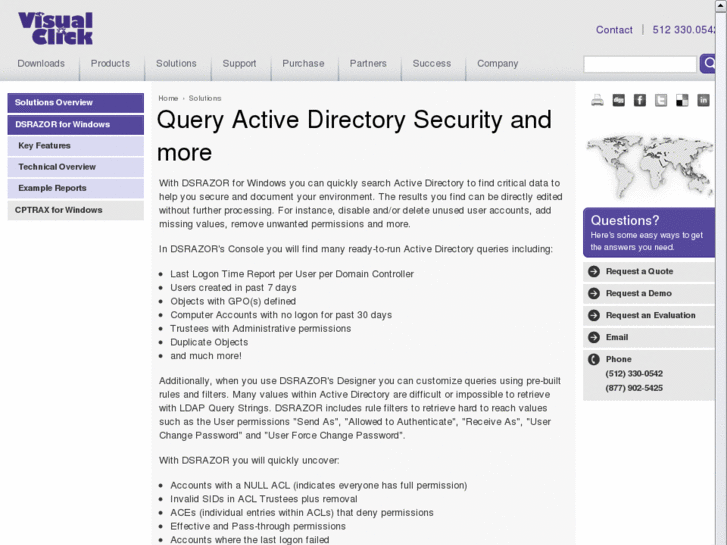Click the Request a Quote link
The width and height of the screenshot is (727, 545).
(x=639, y=271)
